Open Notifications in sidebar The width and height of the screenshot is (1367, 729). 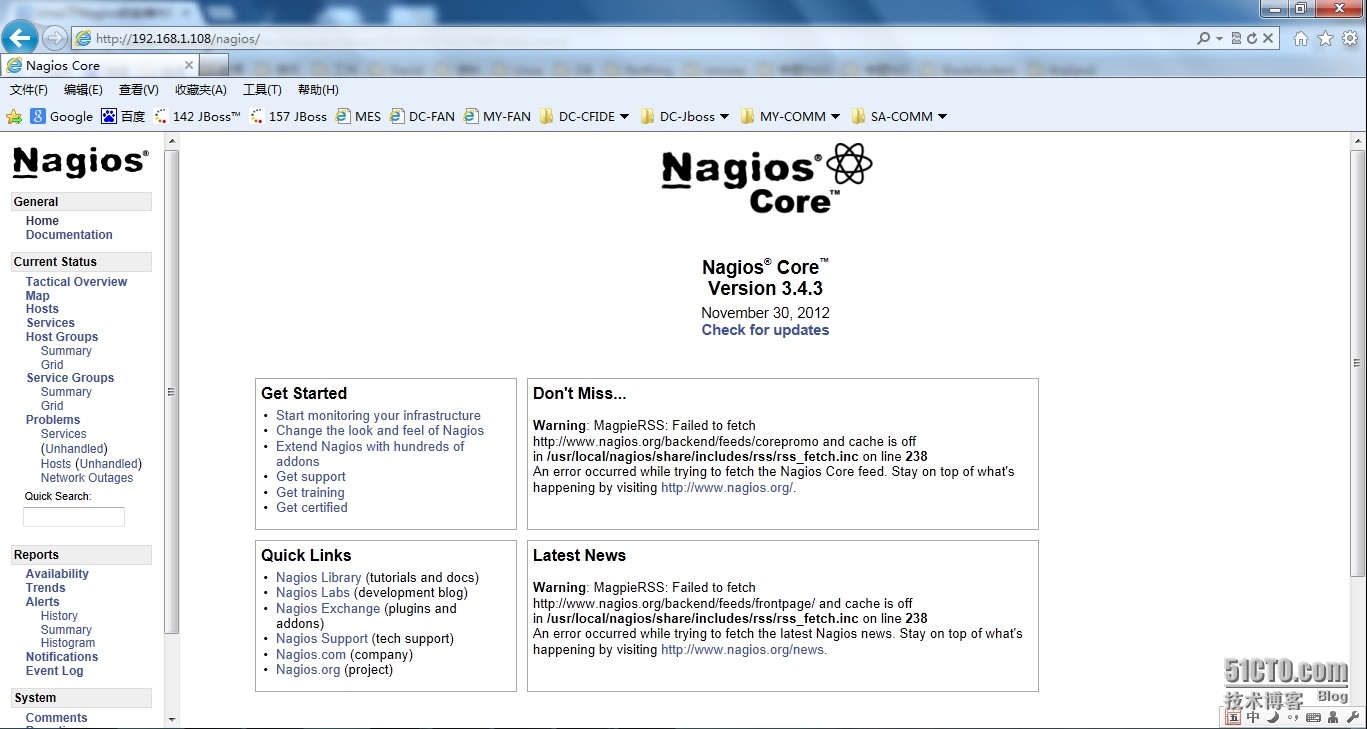point(62,657)
